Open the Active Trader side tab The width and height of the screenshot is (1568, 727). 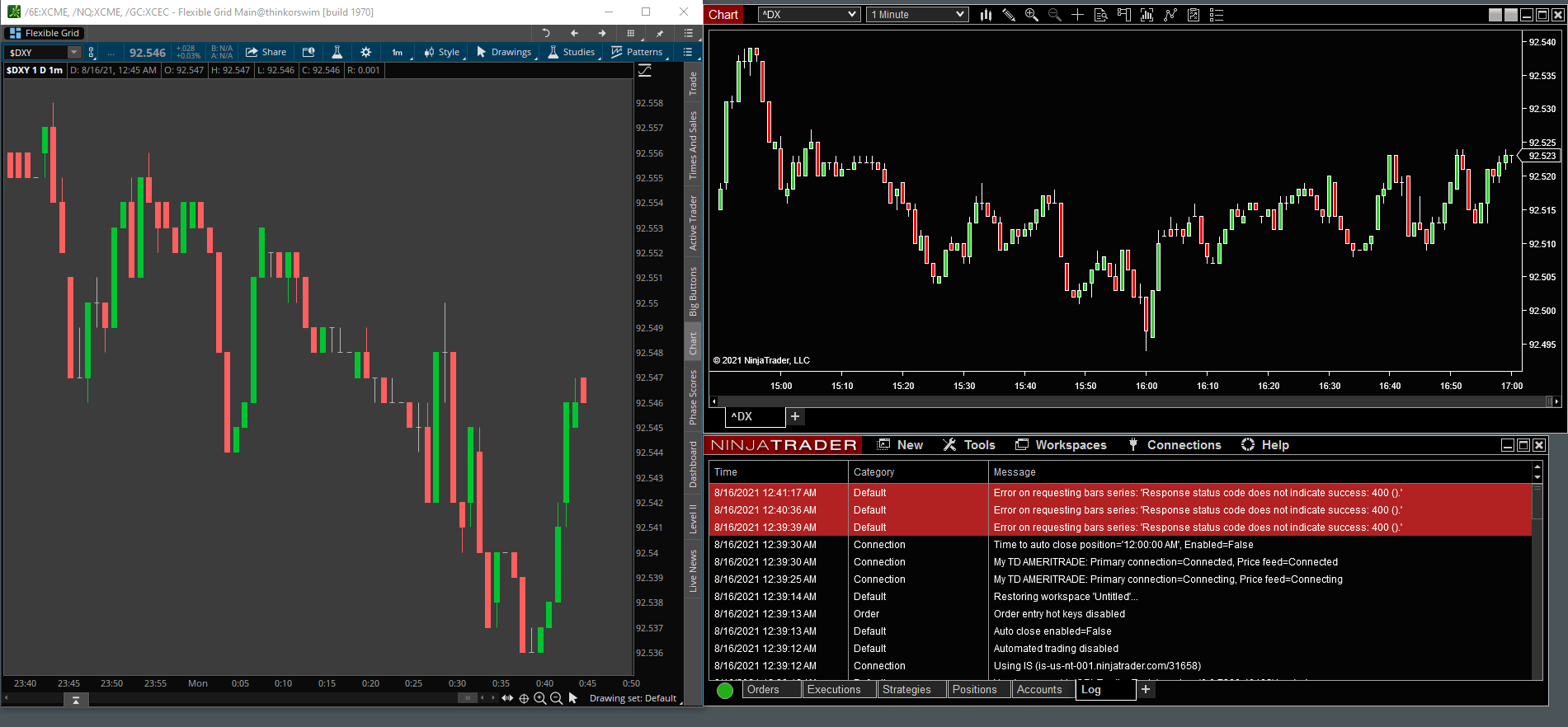click(693, 223)
